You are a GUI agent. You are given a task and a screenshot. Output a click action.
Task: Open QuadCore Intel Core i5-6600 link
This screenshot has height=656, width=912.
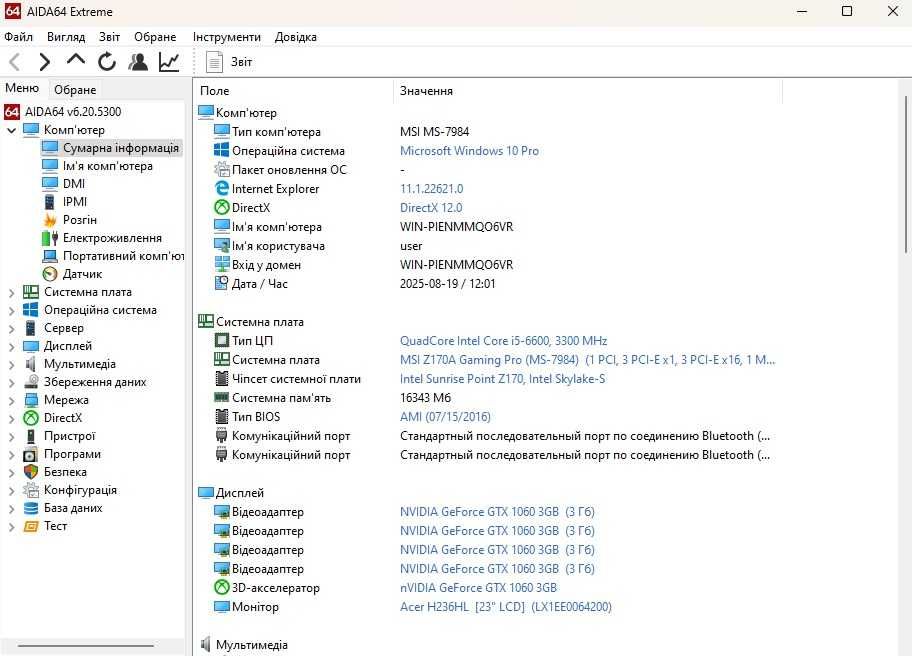tap(503, 341)
